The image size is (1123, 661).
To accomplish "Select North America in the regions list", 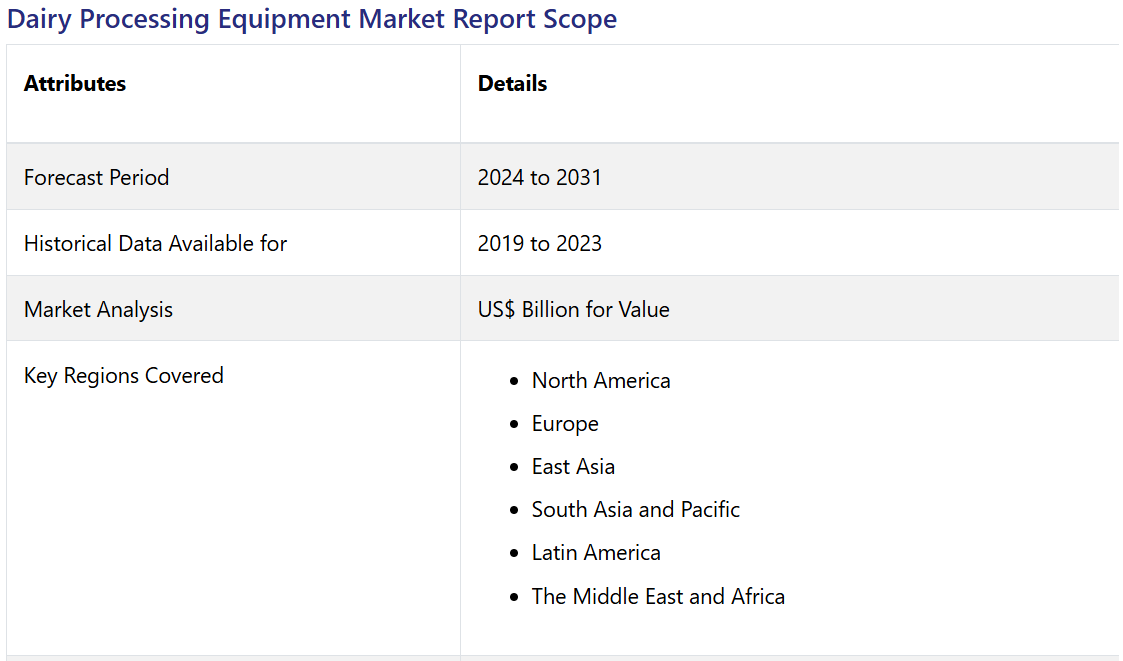I will pos(601,381).
